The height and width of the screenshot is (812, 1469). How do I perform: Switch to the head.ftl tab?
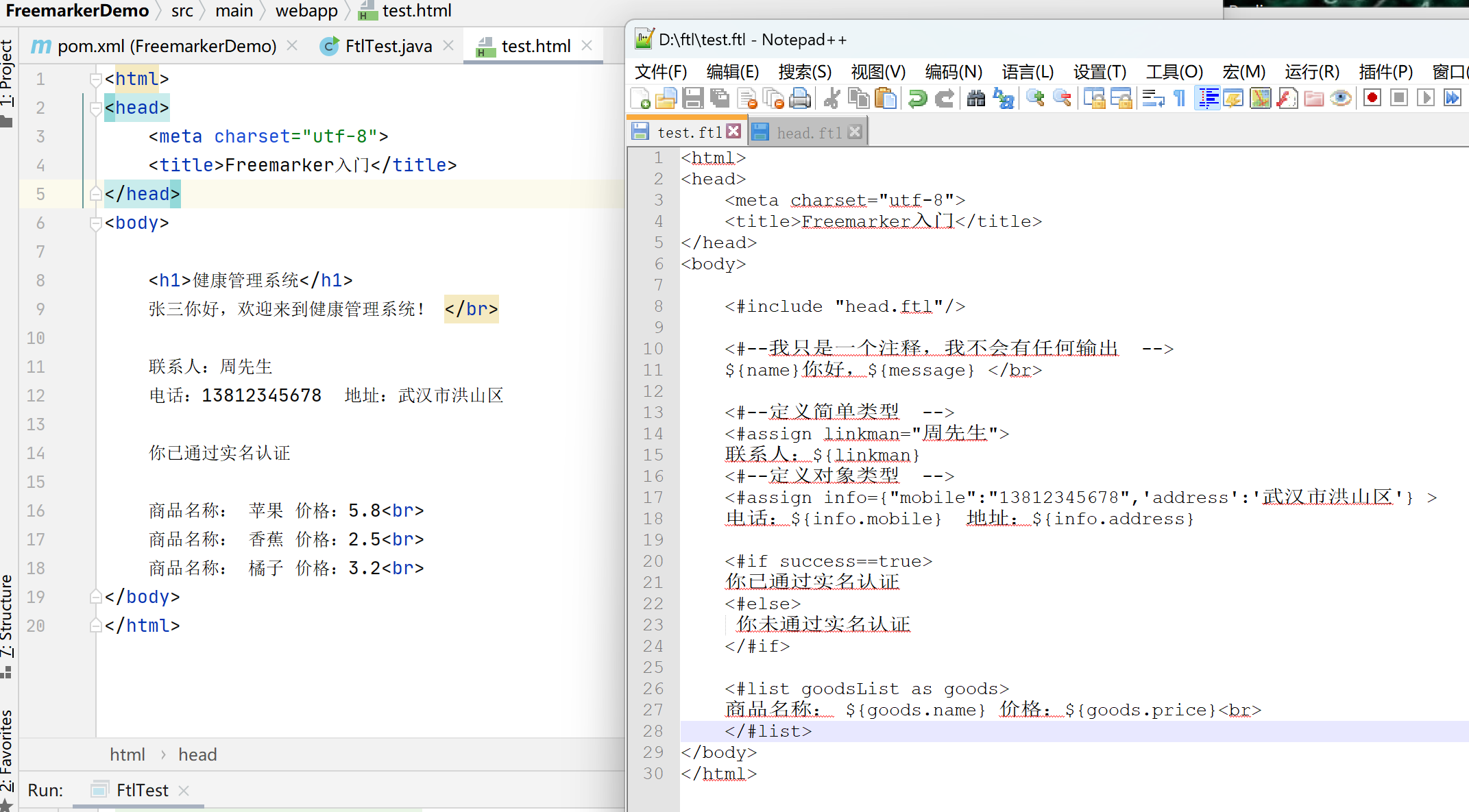point(808,132)
